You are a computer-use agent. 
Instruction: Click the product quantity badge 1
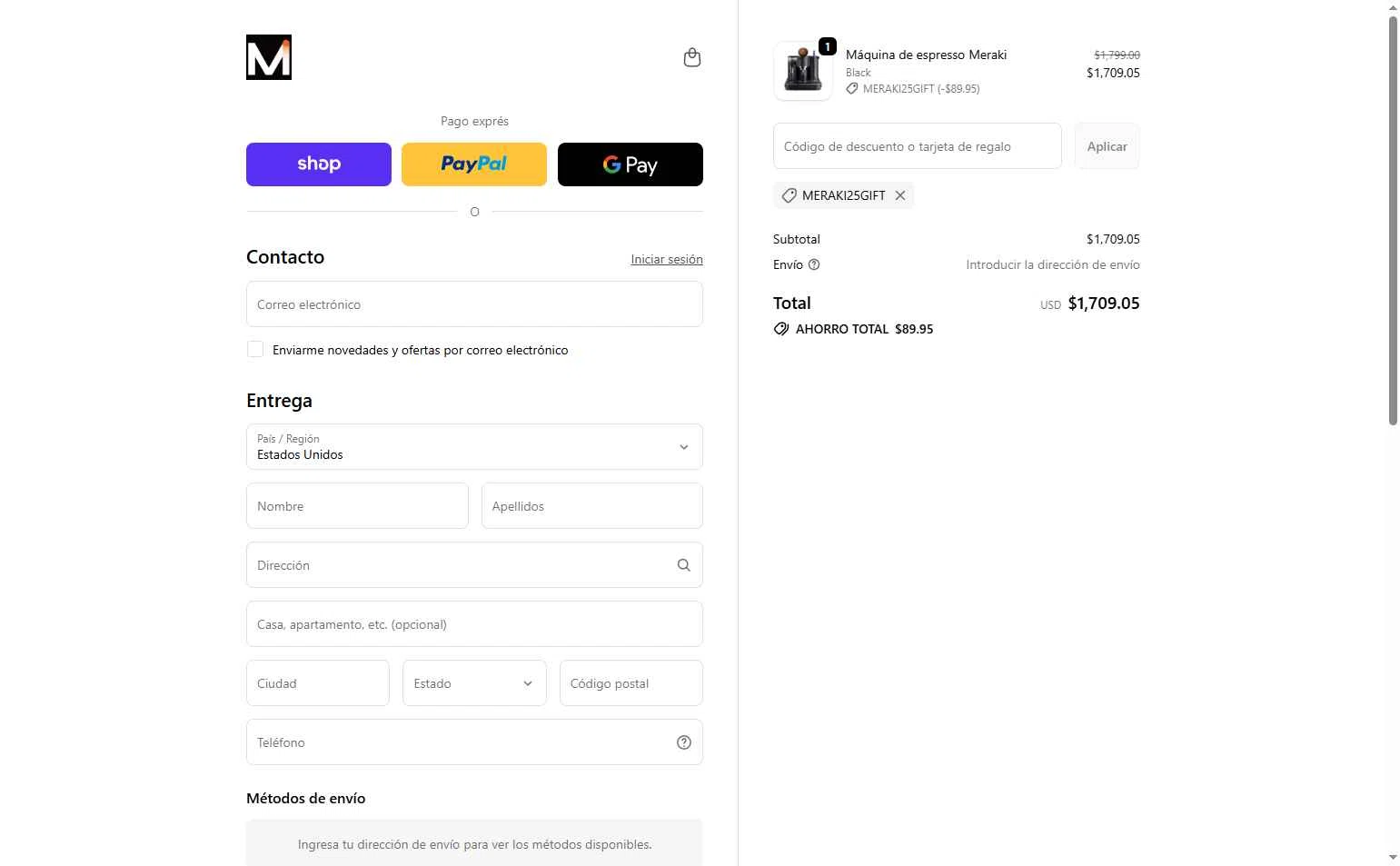[x=828, y=46]
